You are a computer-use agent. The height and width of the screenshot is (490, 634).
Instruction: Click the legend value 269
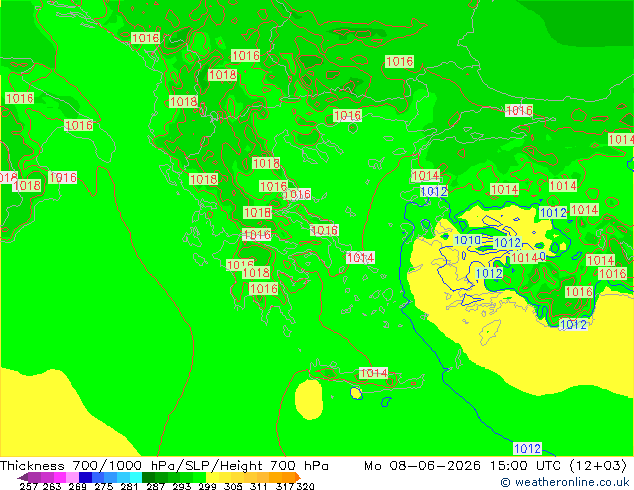pyautogui.click(x=78, y=486)
